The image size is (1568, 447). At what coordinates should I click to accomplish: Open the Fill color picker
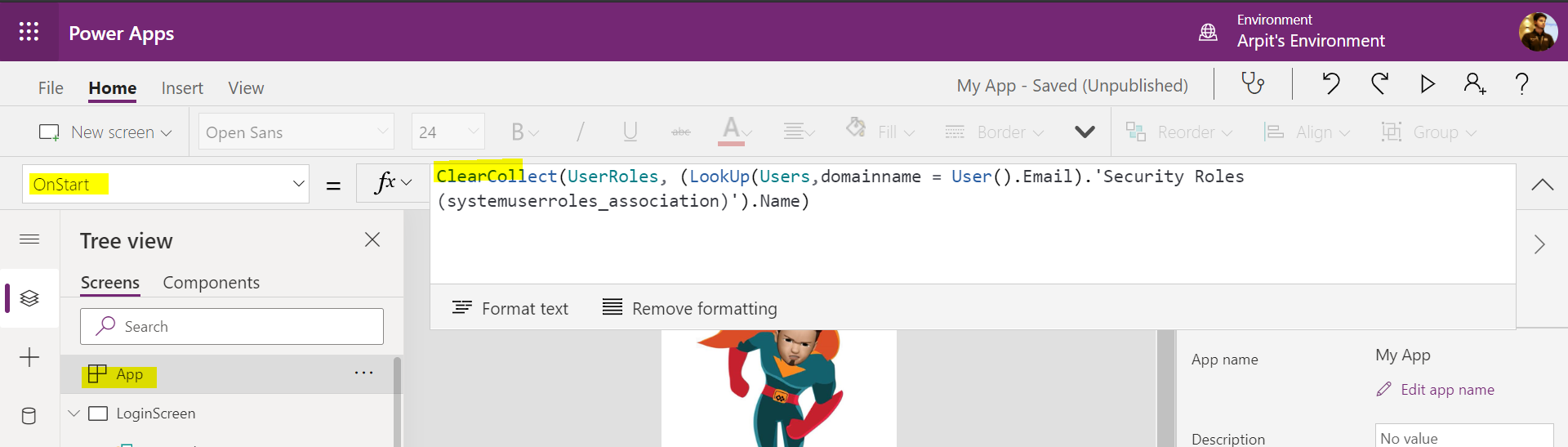coord(880,132)
